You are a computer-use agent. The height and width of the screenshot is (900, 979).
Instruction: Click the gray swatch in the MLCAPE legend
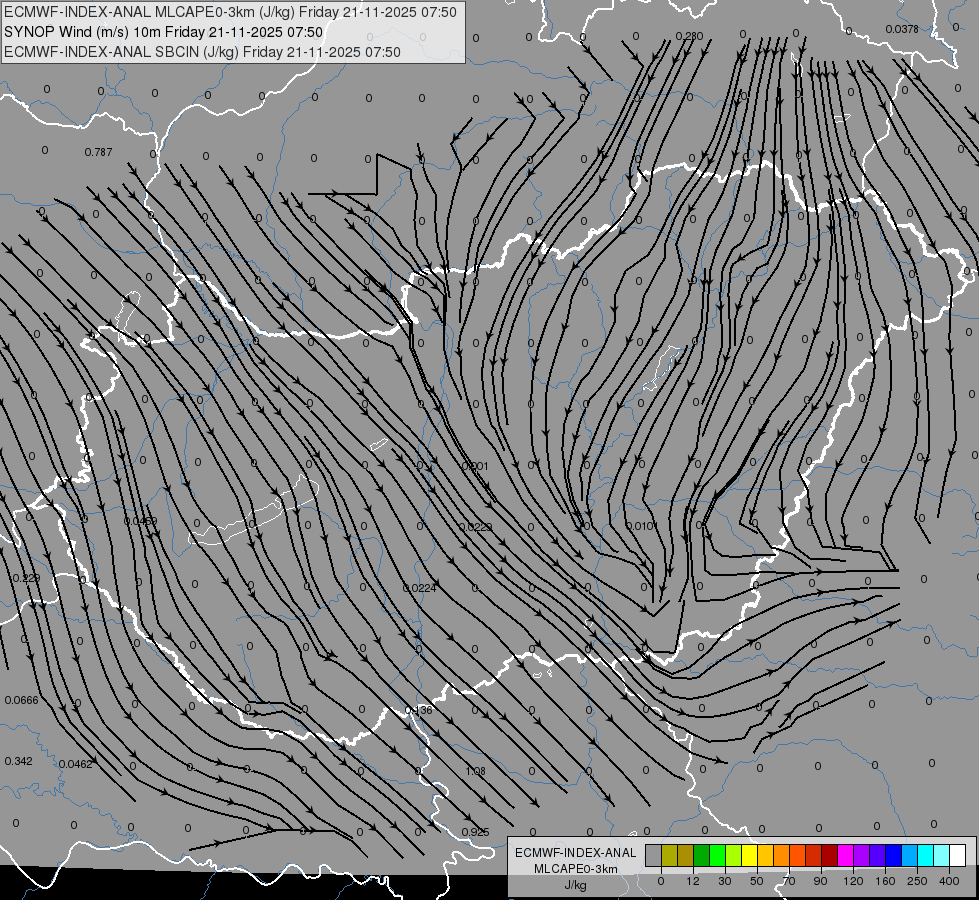click(x=654, y=856)
